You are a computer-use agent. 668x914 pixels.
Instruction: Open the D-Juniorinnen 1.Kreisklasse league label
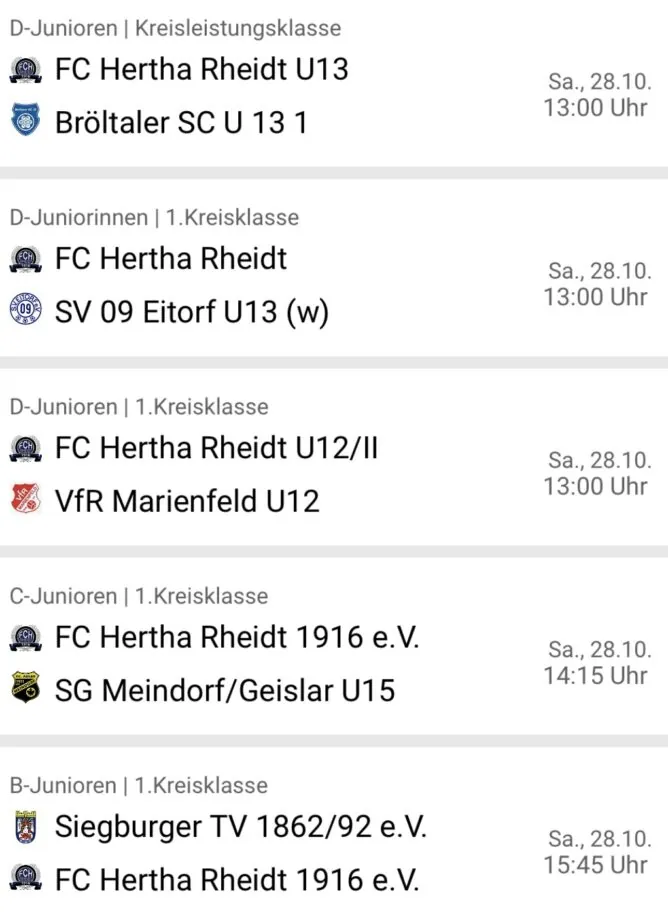point(154,217)
